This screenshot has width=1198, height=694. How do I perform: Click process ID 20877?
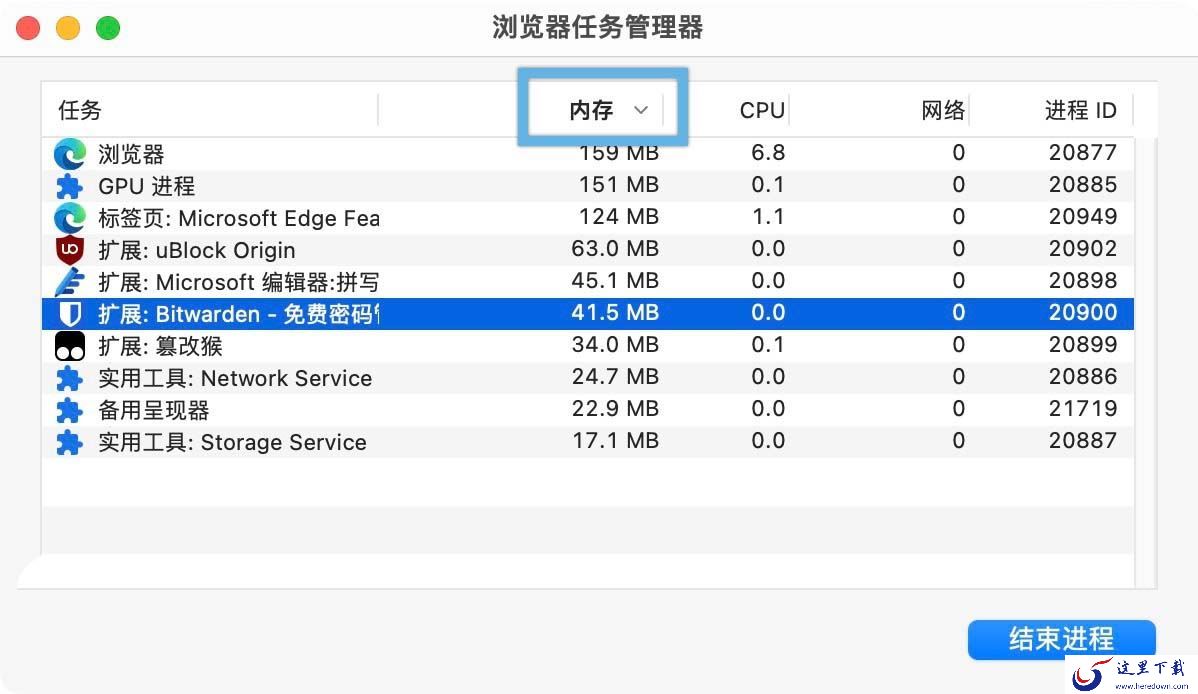pos(1083,153)
